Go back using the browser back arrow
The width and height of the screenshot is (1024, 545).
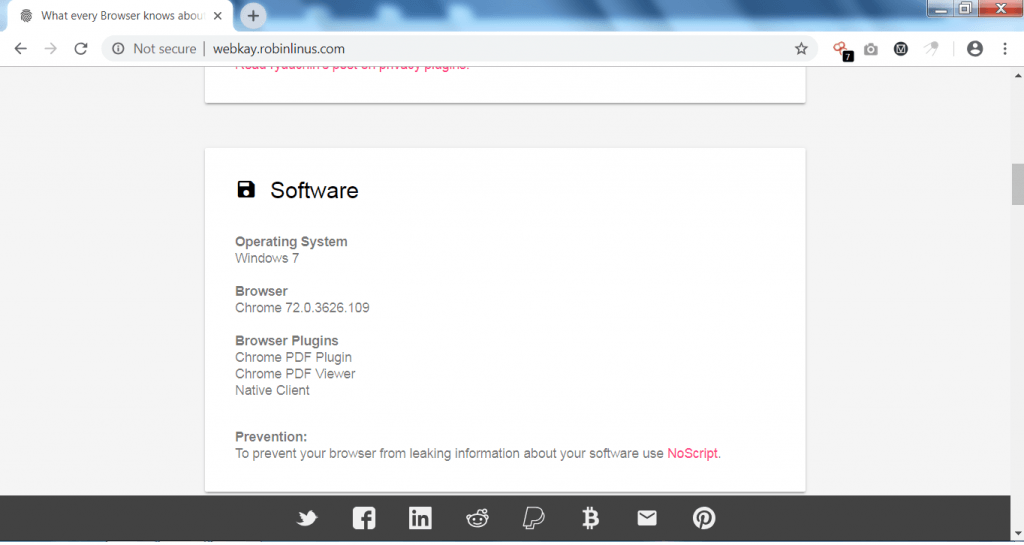pyautogui.click(x=21, y=49)
